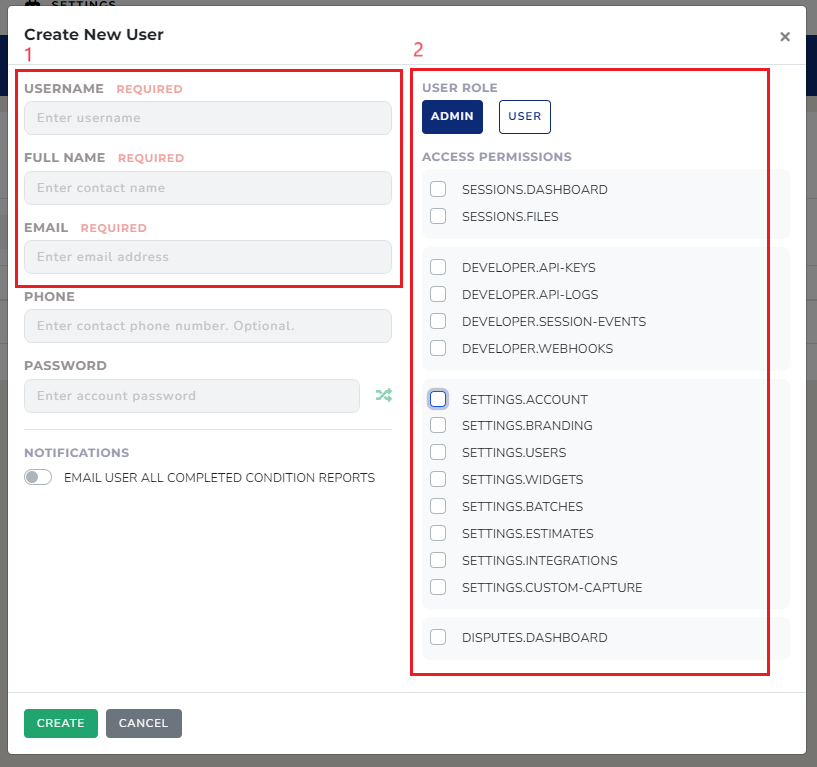817x767 pixels.
Task: Check the SETTINGS.ACCOUNT checkbox
Action: pyautogui.click(x=438, y=399)
